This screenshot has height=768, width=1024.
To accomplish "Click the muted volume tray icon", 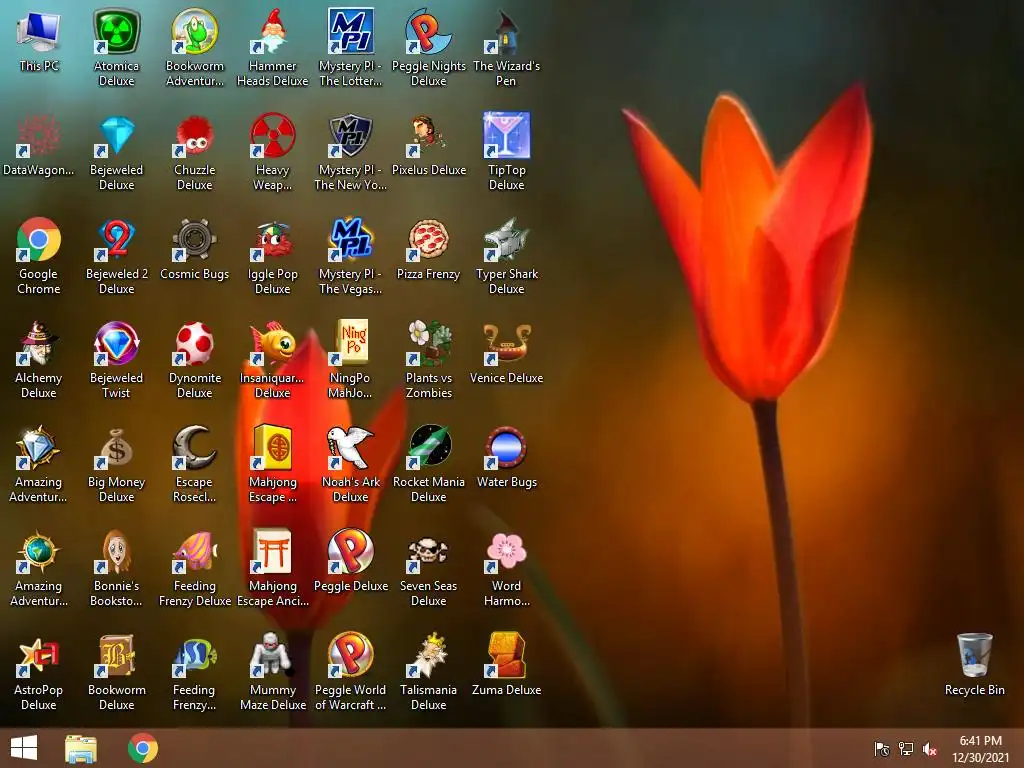I will point(930,749).
